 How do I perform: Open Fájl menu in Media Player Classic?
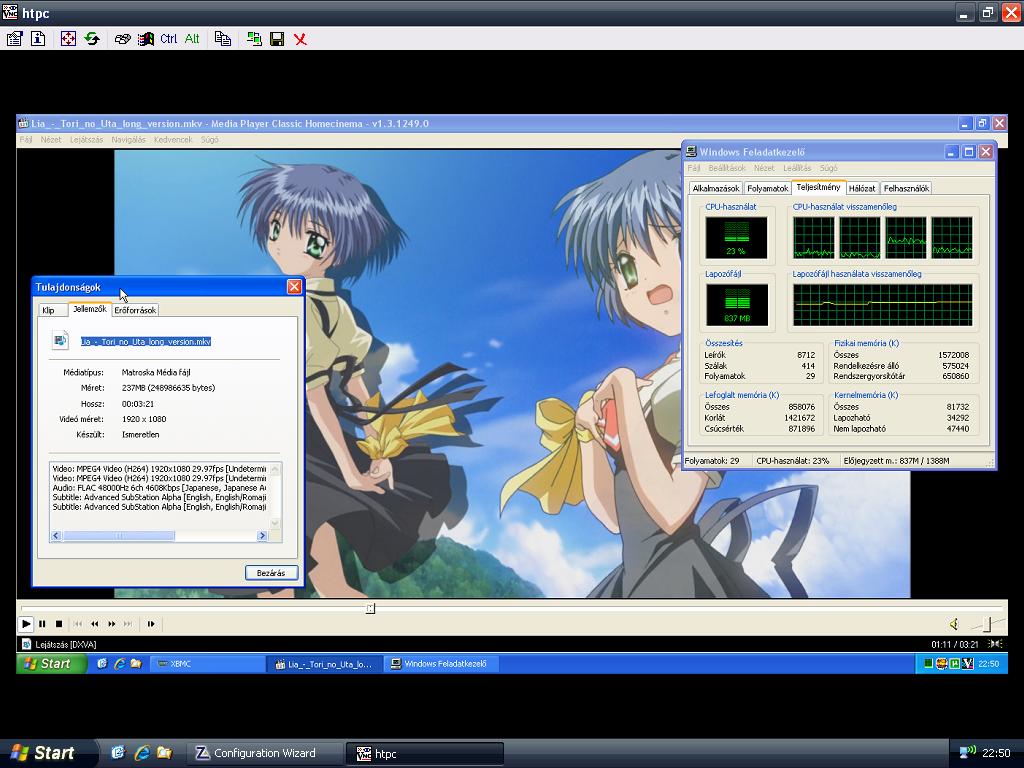pyautogui.click(x=25, y=140)
